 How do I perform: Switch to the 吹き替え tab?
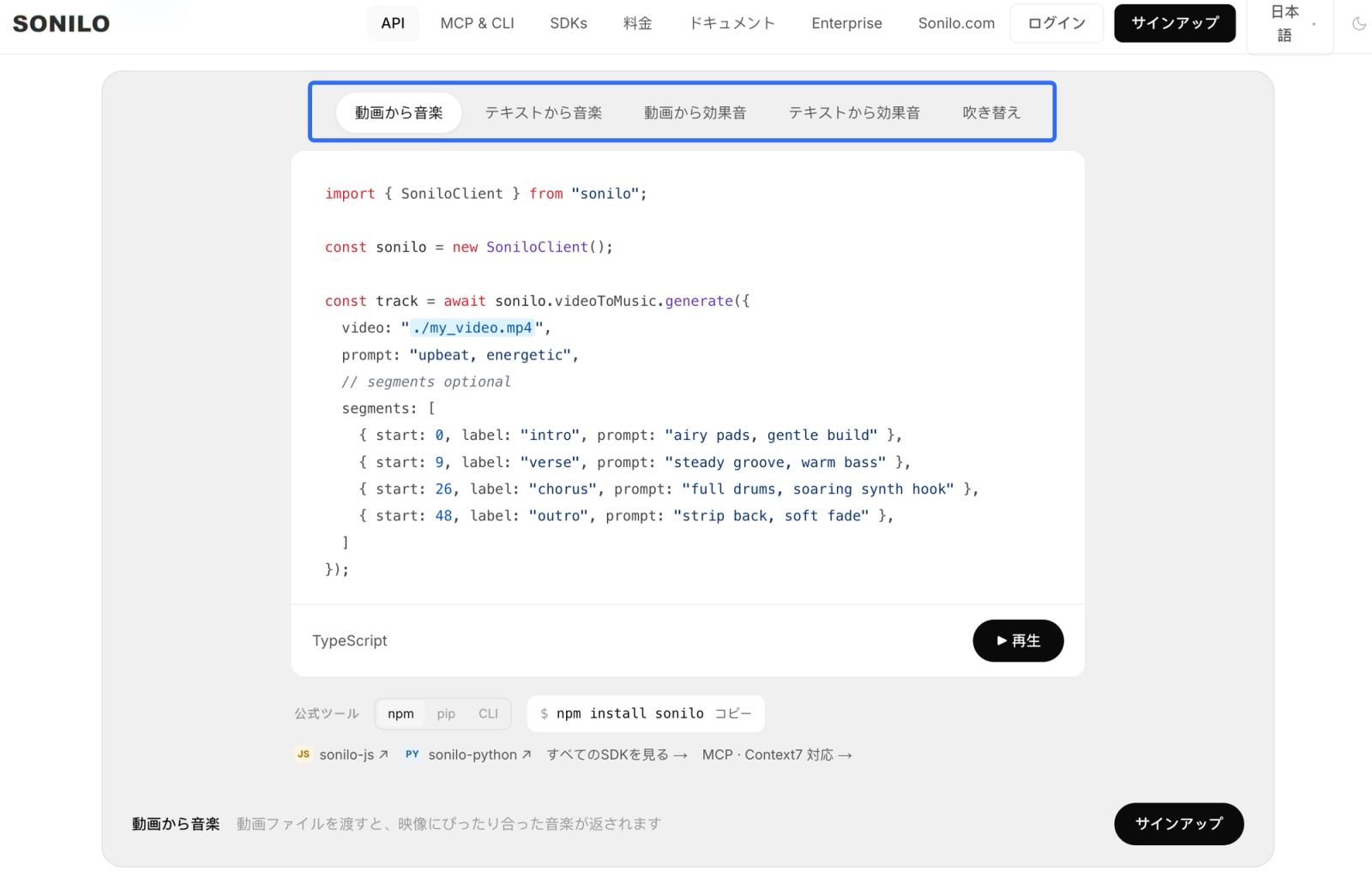pyautogui.click(x=991, y=113)
